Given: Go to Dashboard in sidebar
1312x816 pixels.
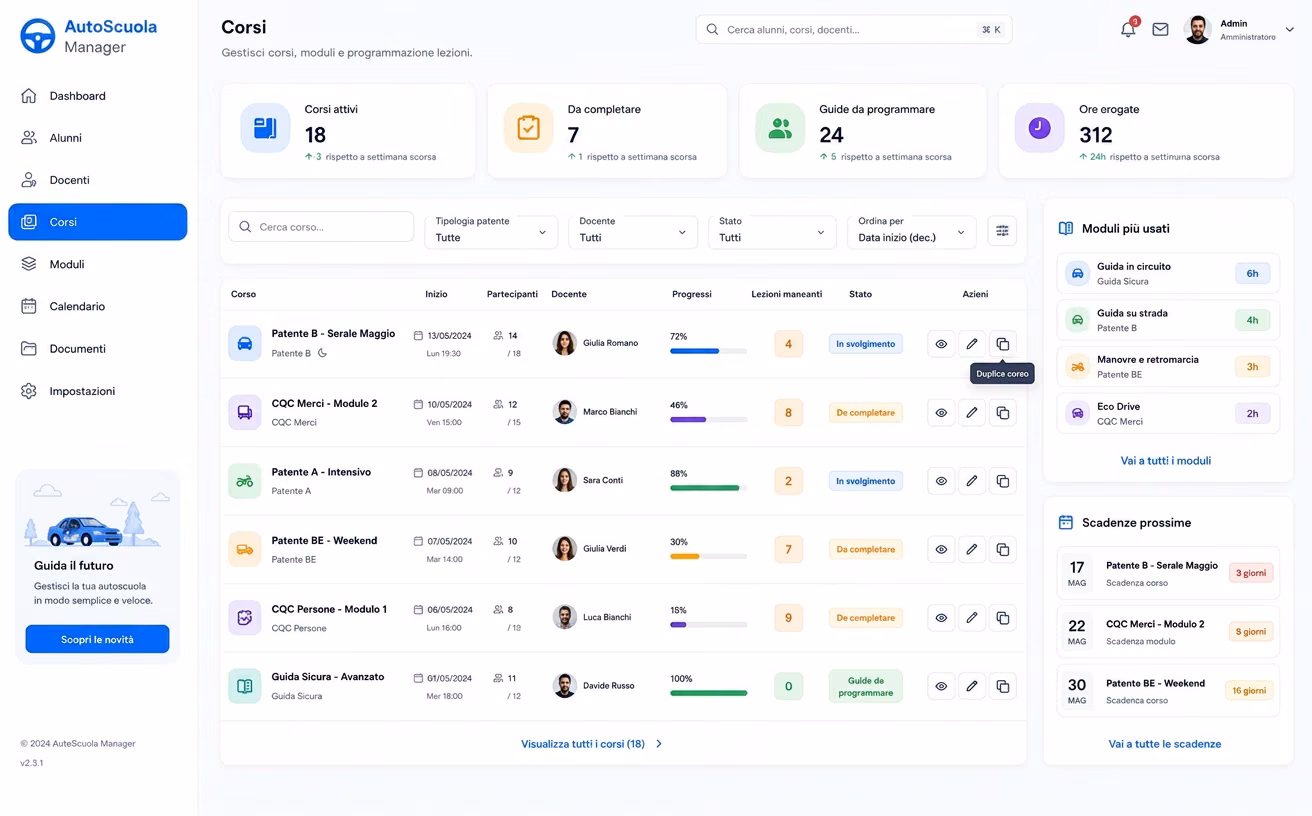Looking at the screenshot, I should coord(98,96).
